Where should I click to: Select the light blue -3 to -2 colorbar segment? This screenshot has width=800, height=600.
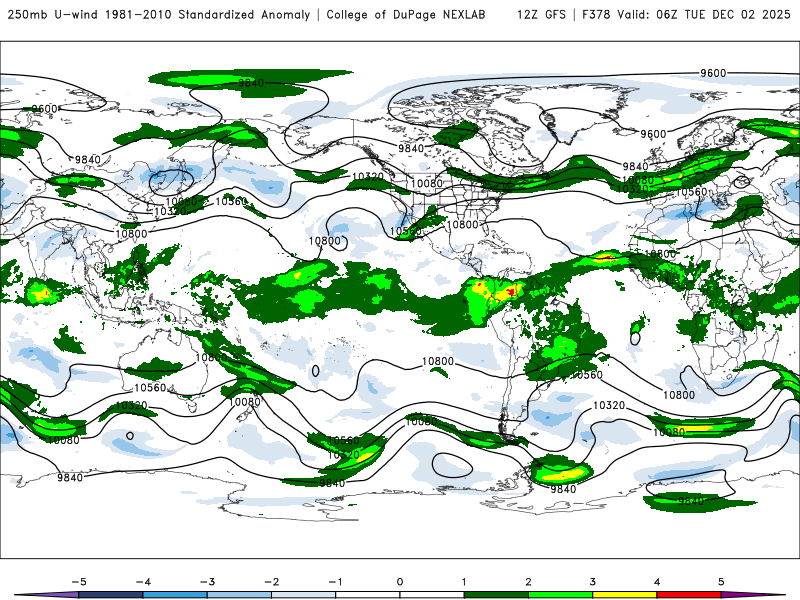pyautogui.click(x=239, y=595)
